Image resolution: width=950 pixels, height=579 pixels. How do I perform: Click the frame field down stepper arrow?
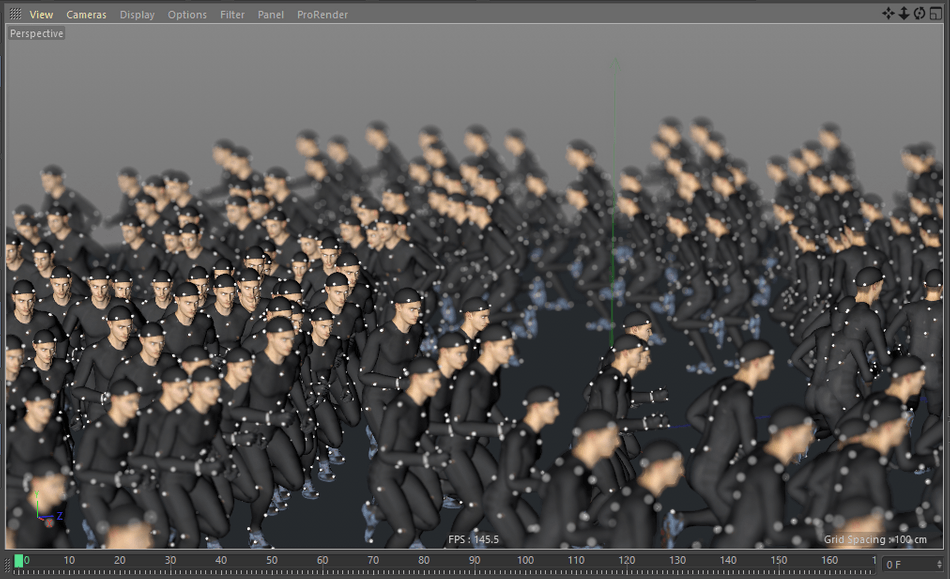point(939,568)
